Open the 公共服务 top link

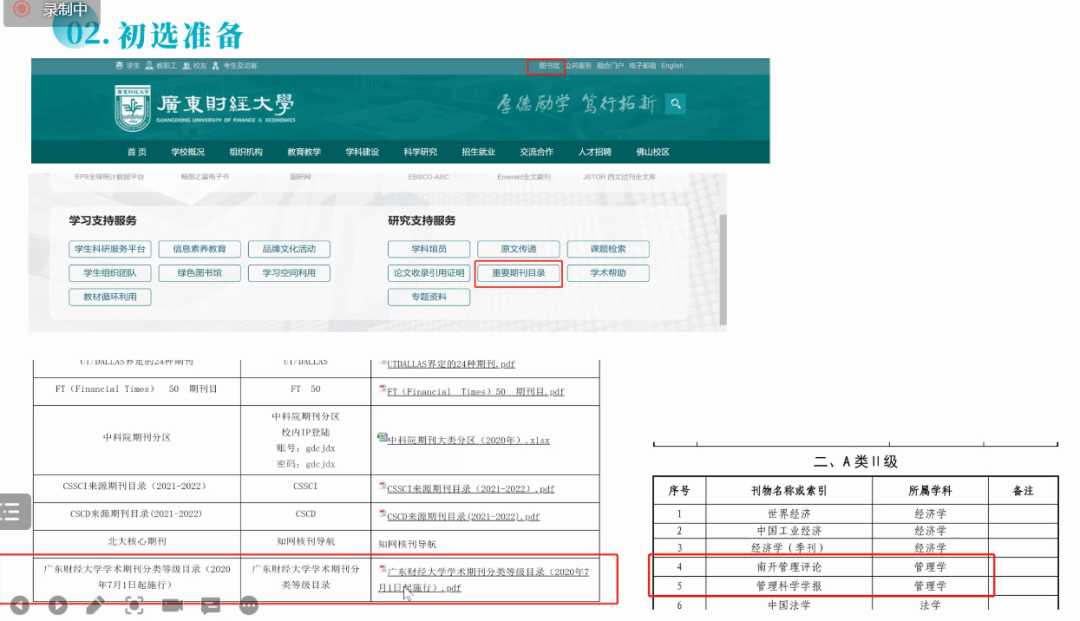[579, 66]
